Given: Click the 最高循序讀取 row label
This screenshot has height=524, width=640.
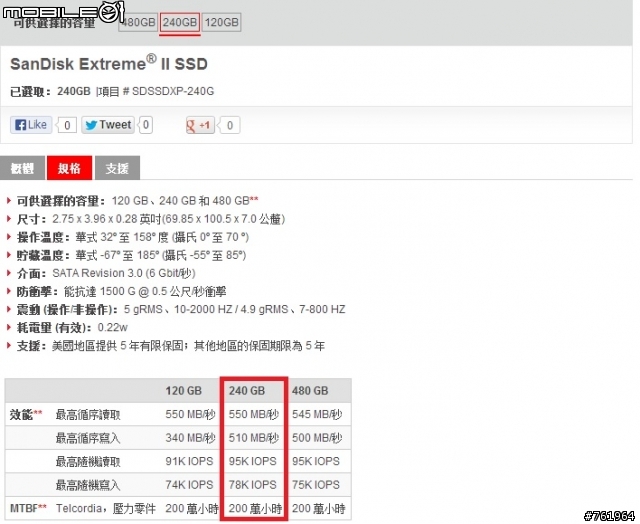Looking at the screenshot, I should [88, 415].
